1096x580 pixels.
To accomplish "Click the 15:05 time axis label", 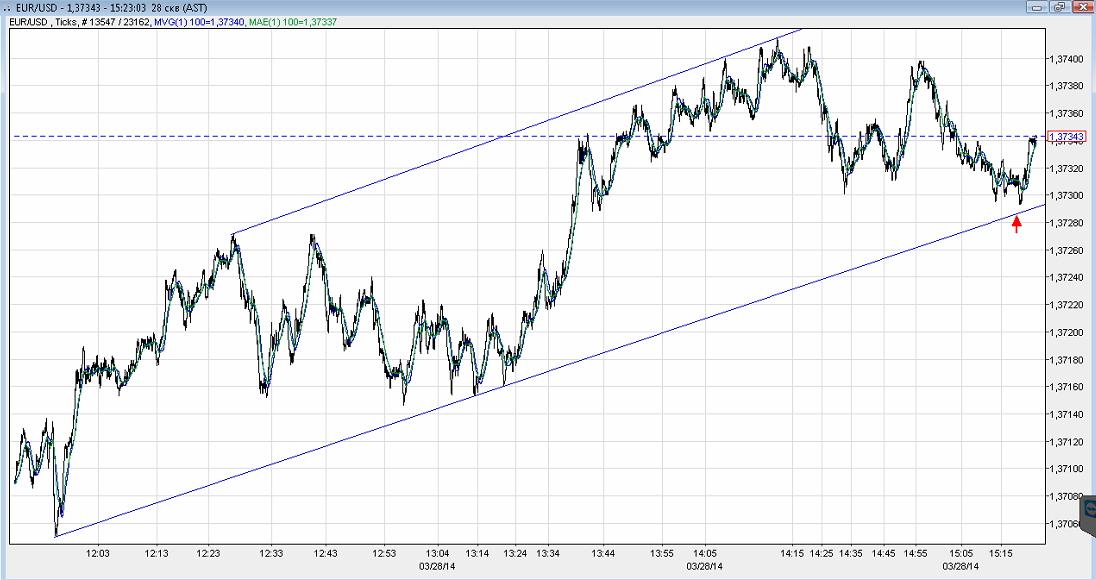I will pos(961,553).
